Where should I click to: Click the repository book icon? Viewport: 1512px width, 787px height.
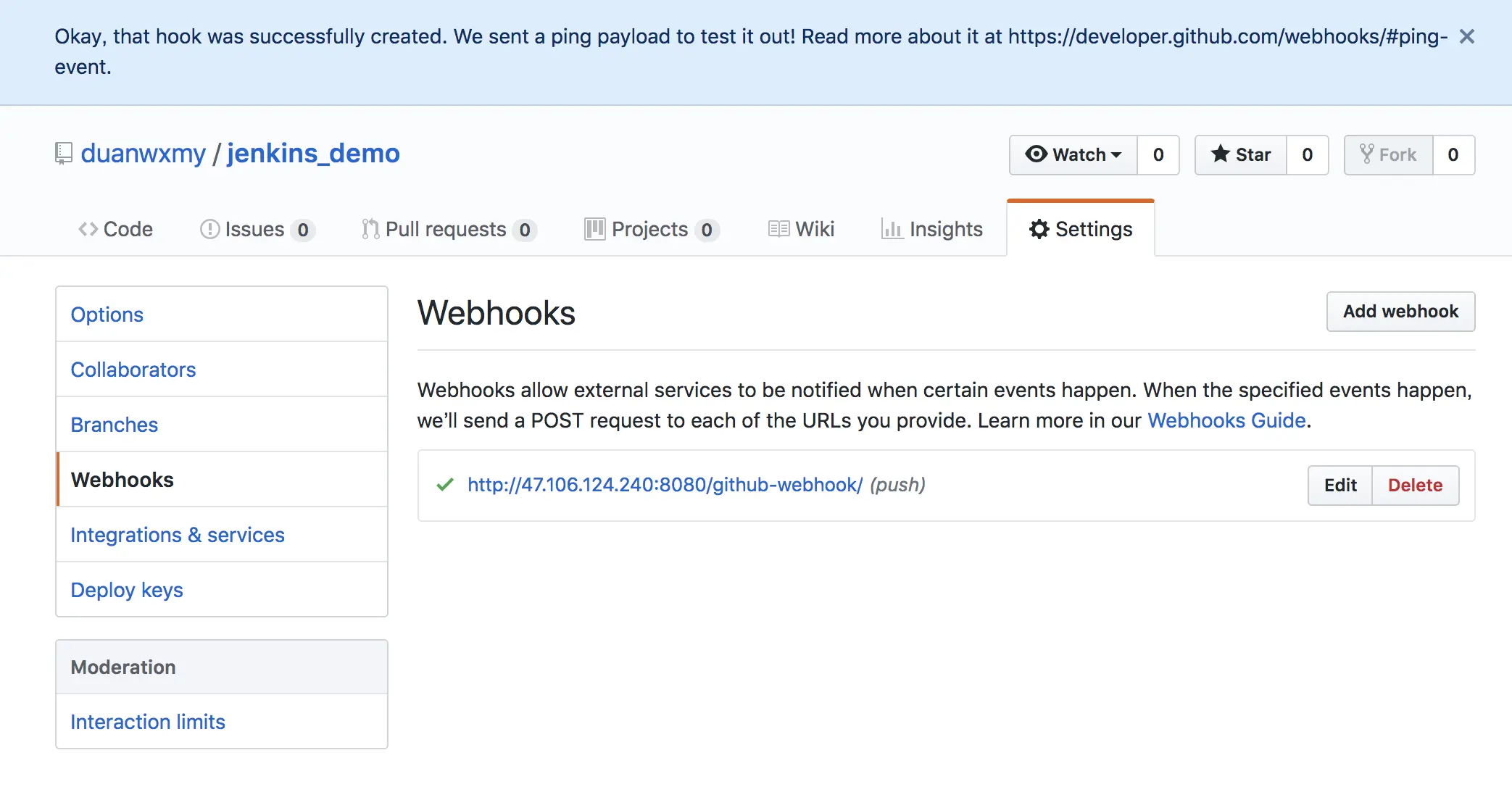(64, 154)
